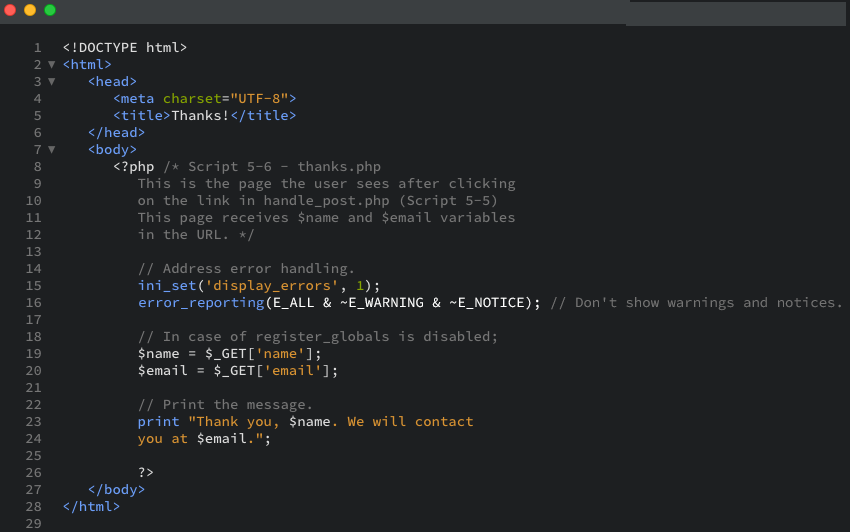Click line number 16 in the gutter
850x532 pixels.
point(34,303)
